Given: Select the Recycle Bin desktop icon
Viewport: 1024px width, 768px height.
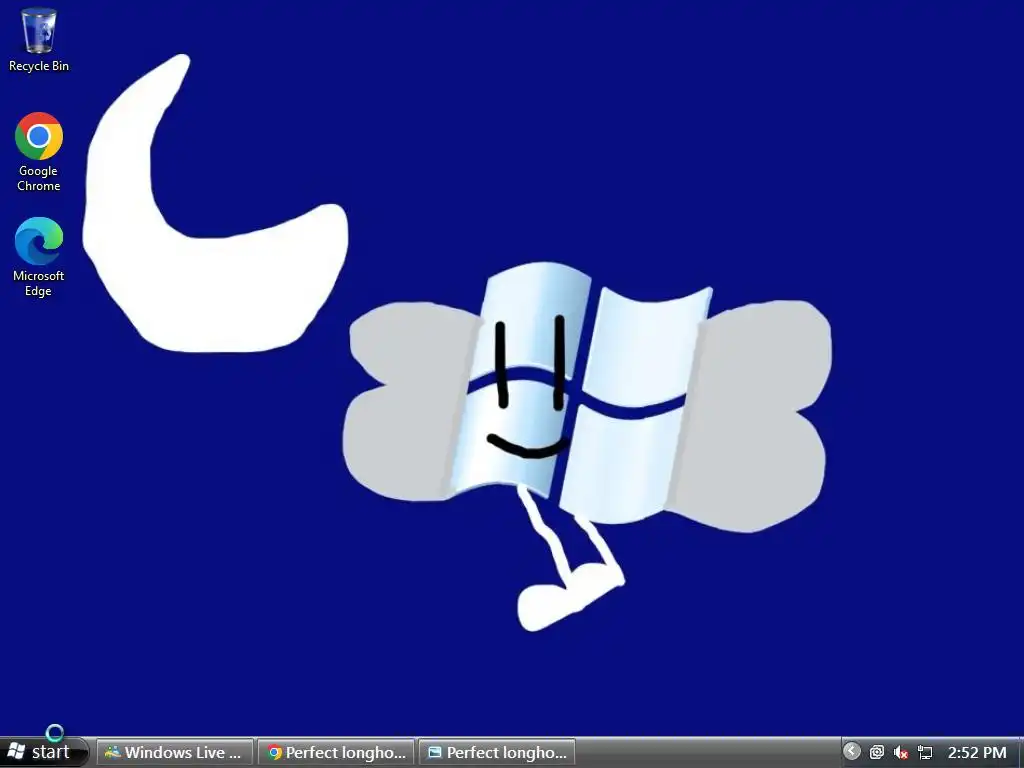Looking at the screenshot, I should (x=39, y=39).
